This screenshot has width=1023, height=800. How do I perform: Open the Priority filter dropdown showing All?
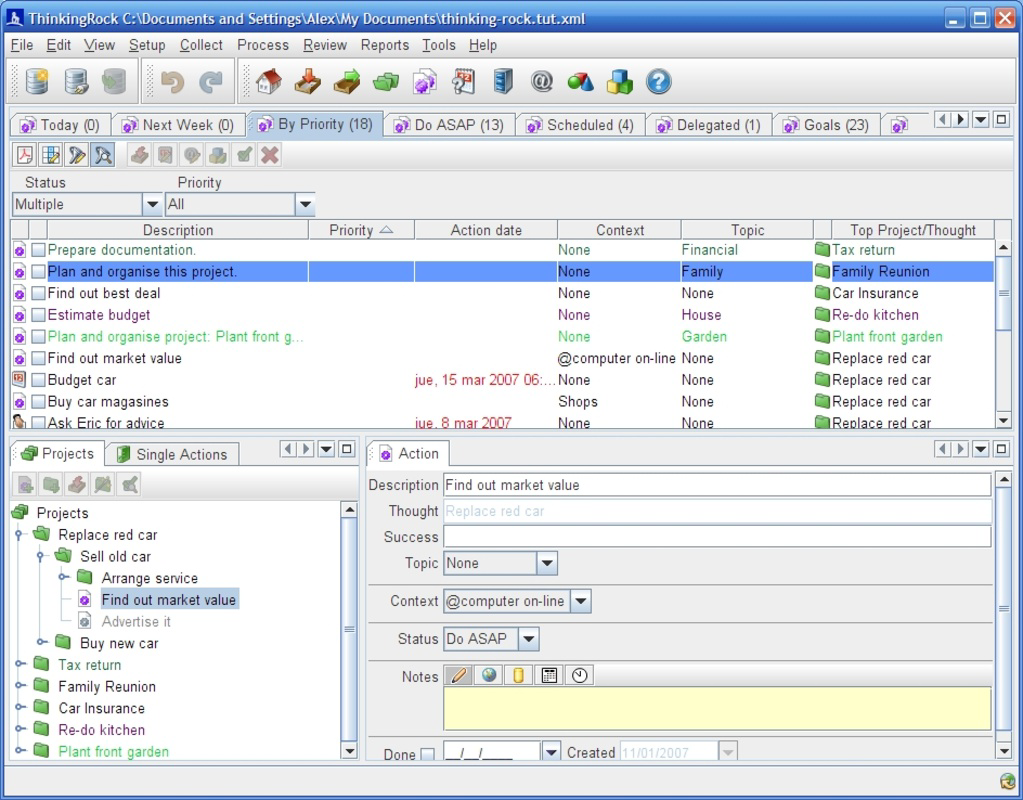tap(303, 204)
